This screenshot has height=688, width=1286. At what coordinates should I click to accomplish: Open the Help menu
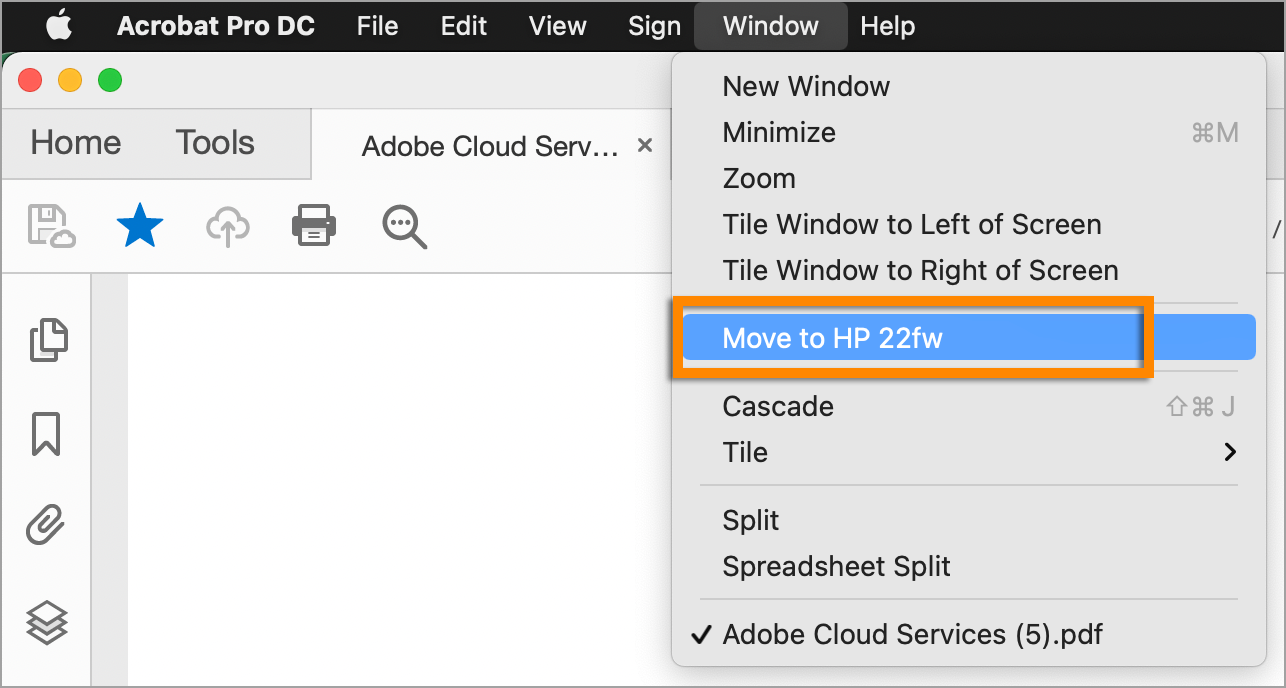[887, 26]
